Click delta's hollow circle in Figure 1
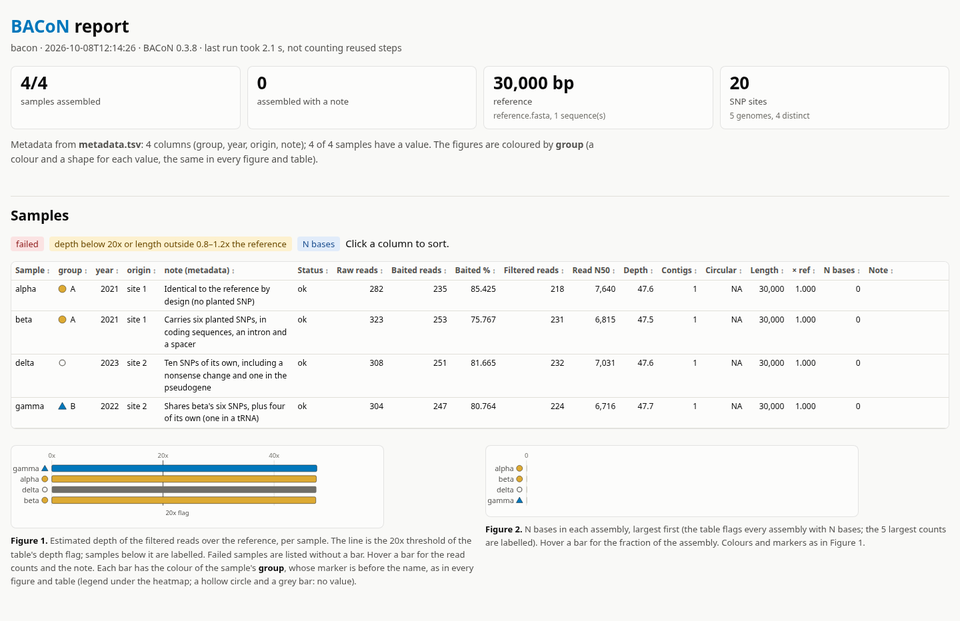The height and width of the screenshot is (621, 960). pyautogui.click(x=45, y=490)
